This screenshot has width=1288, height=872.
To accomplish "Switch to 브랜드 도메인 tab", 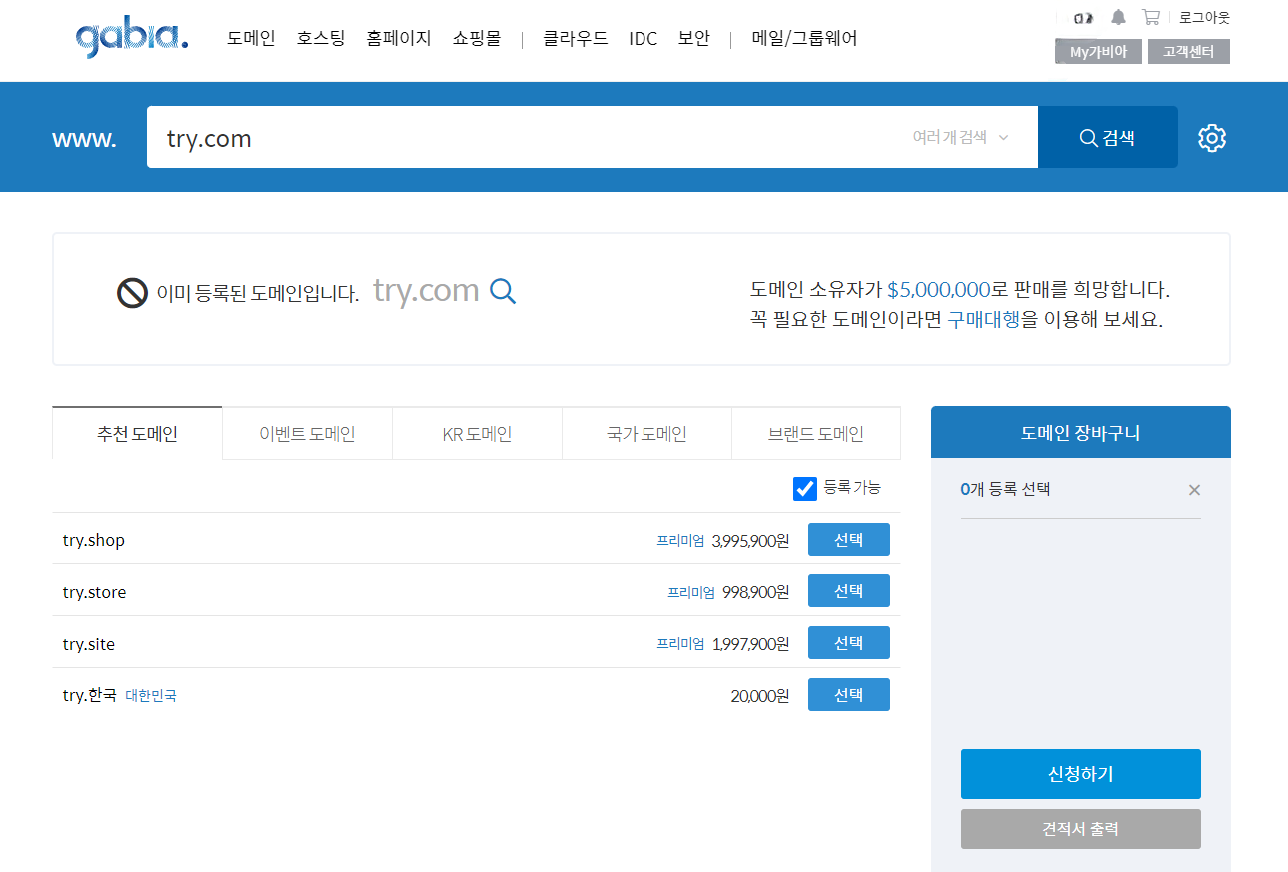I will [x=816, y=434].
